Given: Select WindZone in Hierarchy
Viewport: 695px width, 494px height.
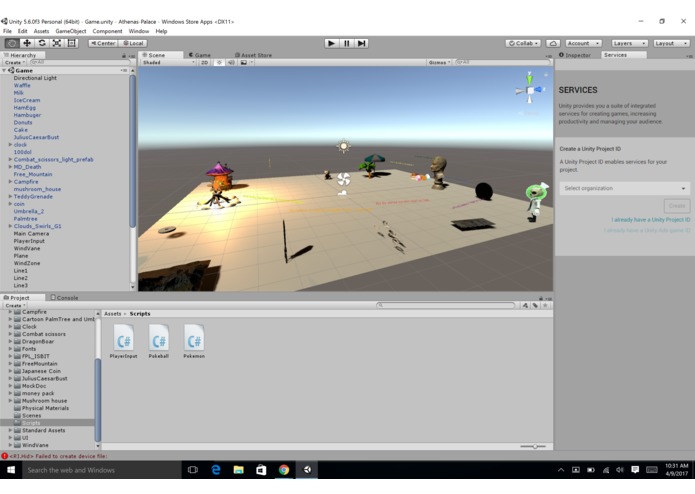Looking at the screenshot, I should pyautogui.click(x=27, y=263).
